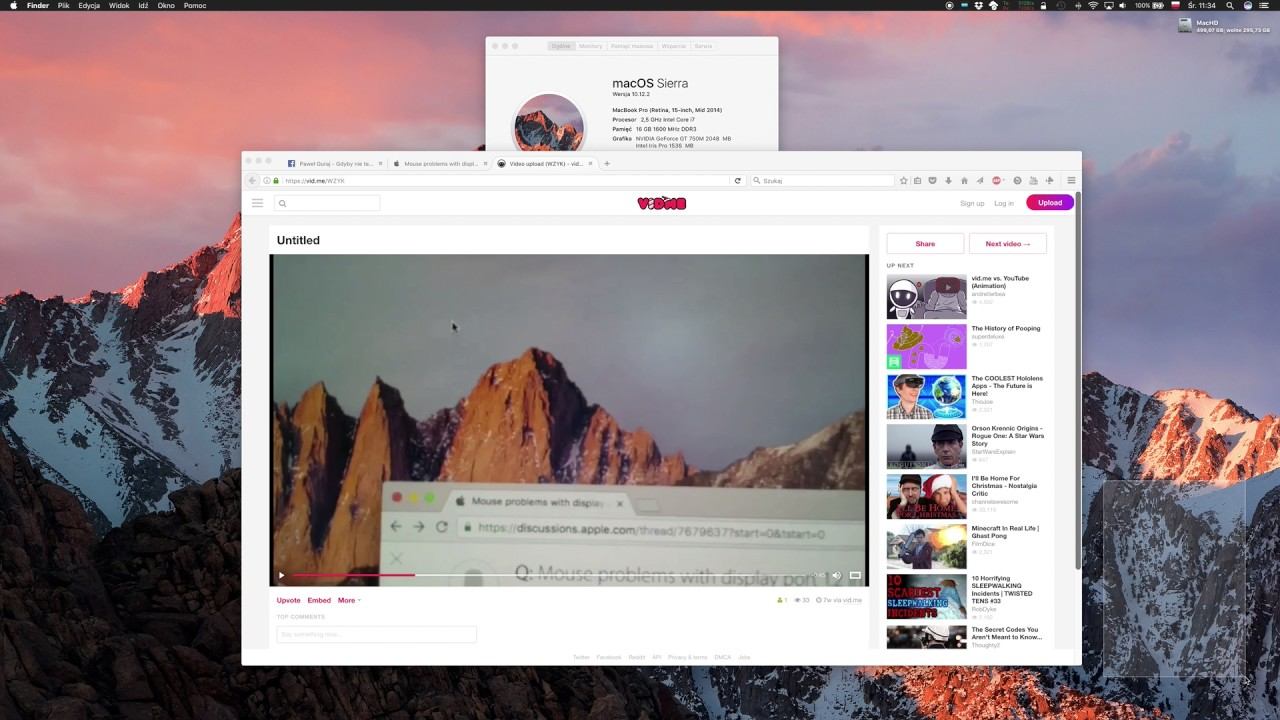
Task: Open I'll Be Home For Christmas thumbnail
Action: click(926, 497)
